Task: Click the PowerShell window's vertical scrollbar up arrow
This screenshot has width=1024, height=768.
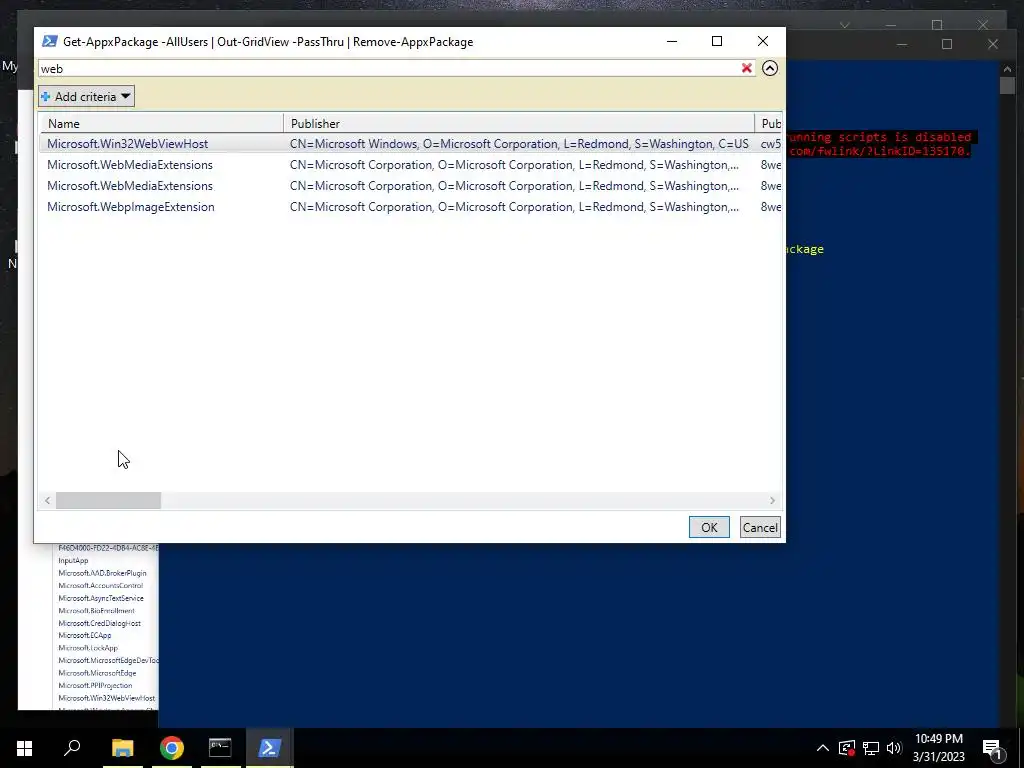Action: 1007,69
